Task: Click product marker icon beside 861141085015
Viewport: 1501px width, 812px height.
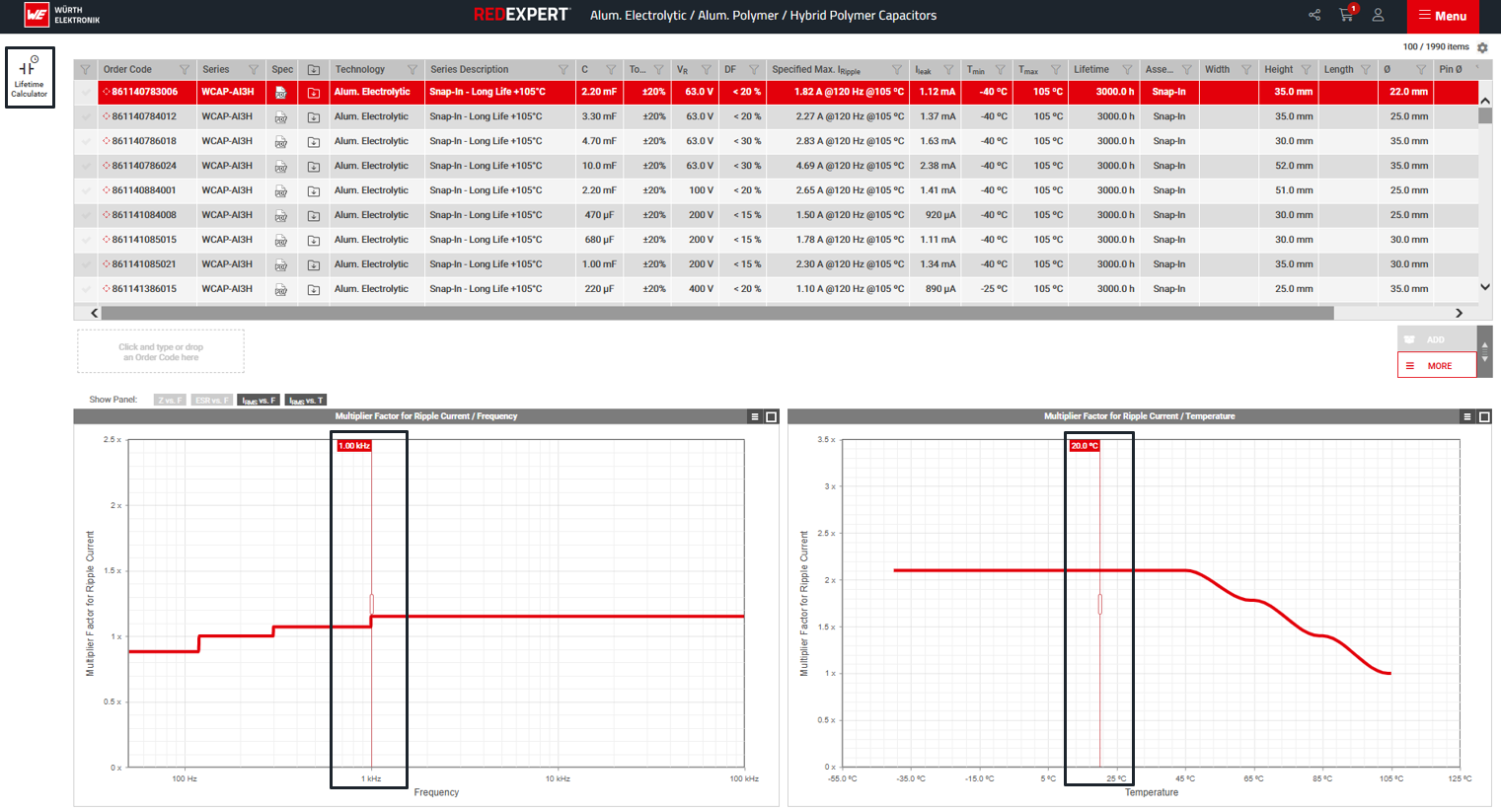Action: click(107, 240)
